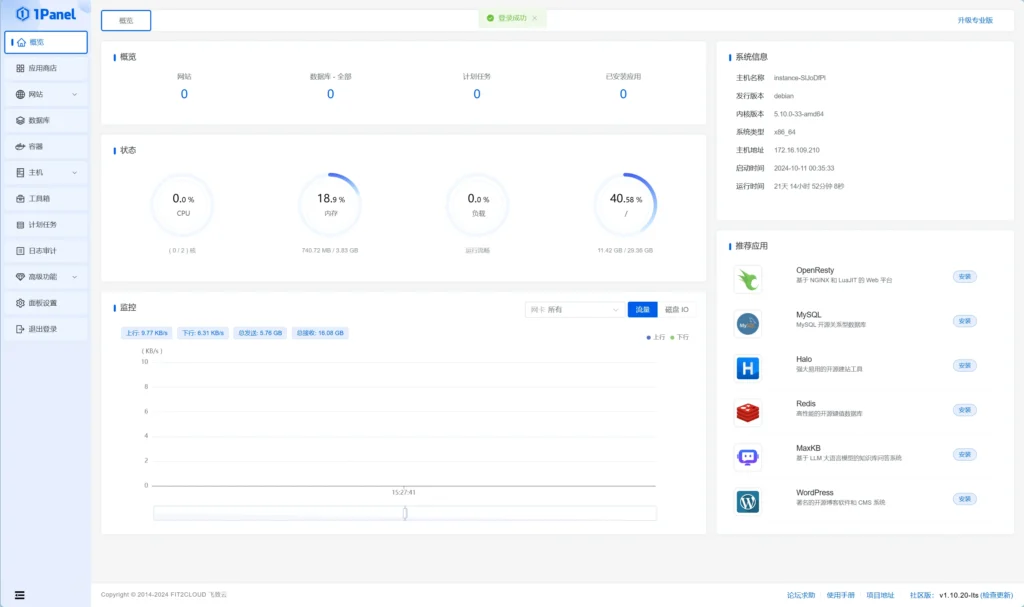
Task: Close the 登录成功 notification
Action: pyautogui.click(x=535, y=18)
